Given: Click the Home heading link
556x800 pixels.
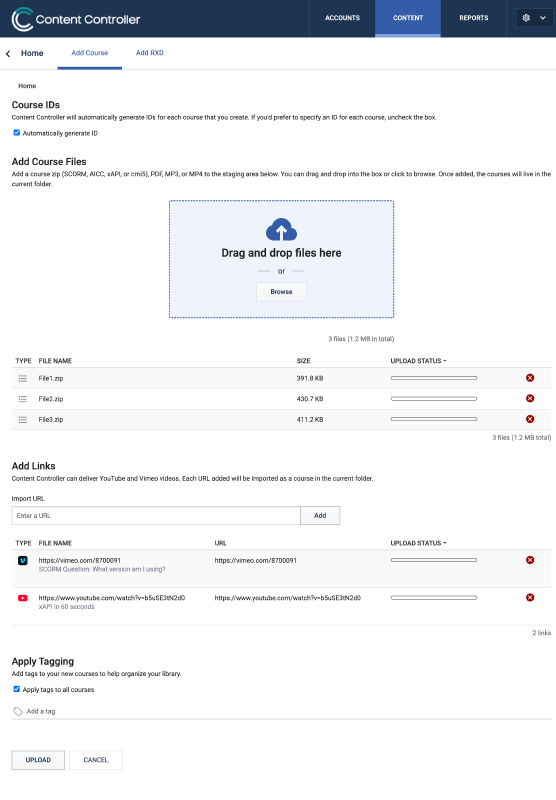Looking at the screenshot, I should coord(32,53).
